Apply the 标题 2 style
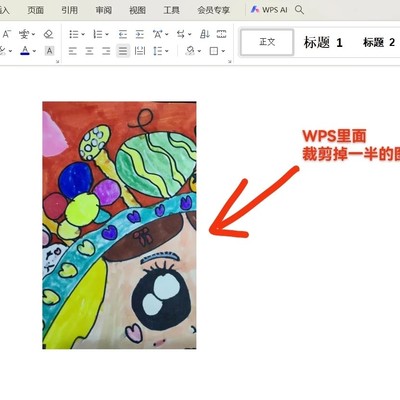The height and width of the screenshot is (400, 400). click(x=379, y=42)
